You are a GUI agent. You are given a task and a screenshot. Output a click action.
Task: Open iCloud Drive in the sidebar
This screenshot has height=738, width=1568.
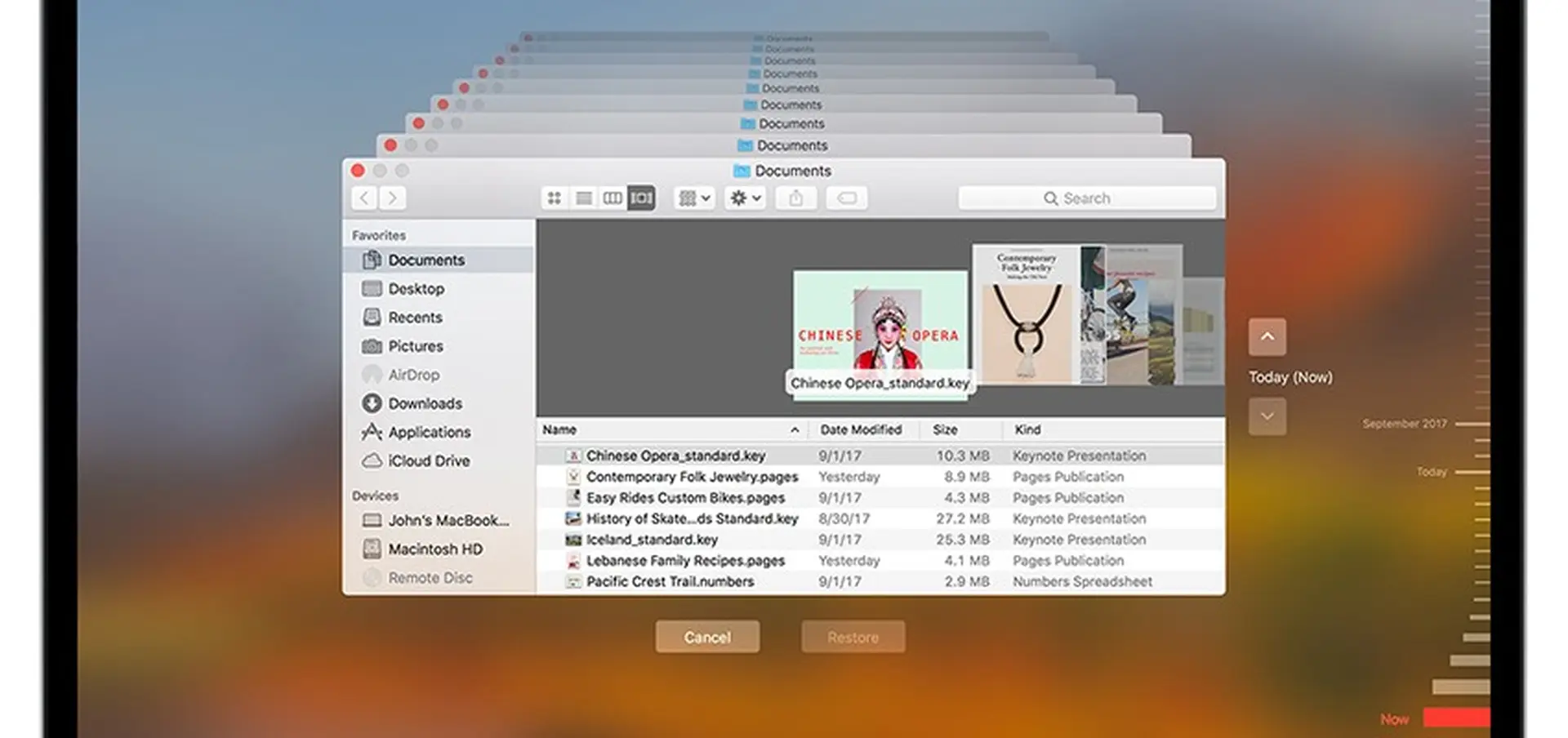click(429, 460)
